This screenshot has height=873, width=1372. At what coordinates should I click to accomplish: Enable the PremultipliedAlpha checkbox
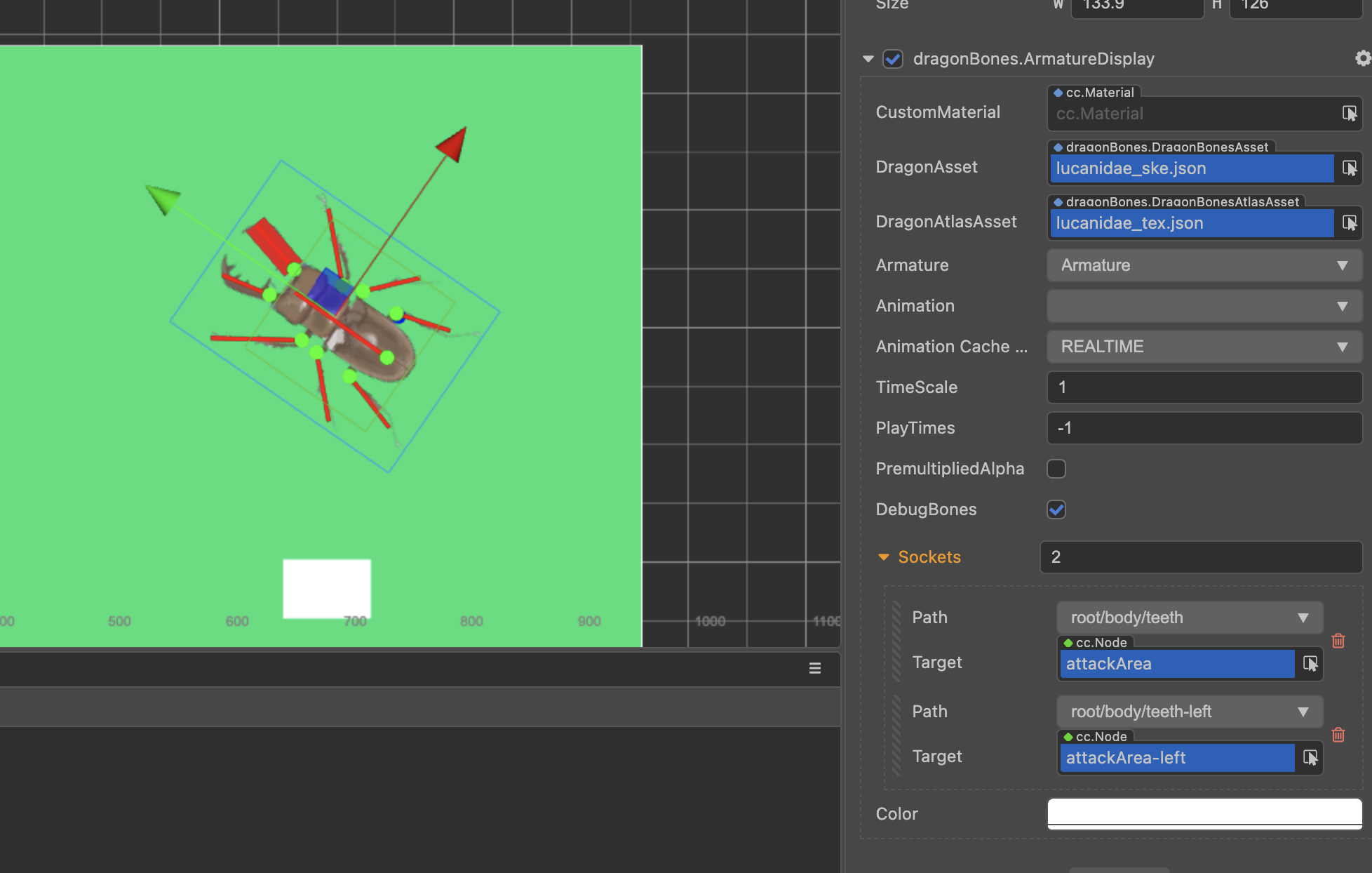[x=1056, y=469]
